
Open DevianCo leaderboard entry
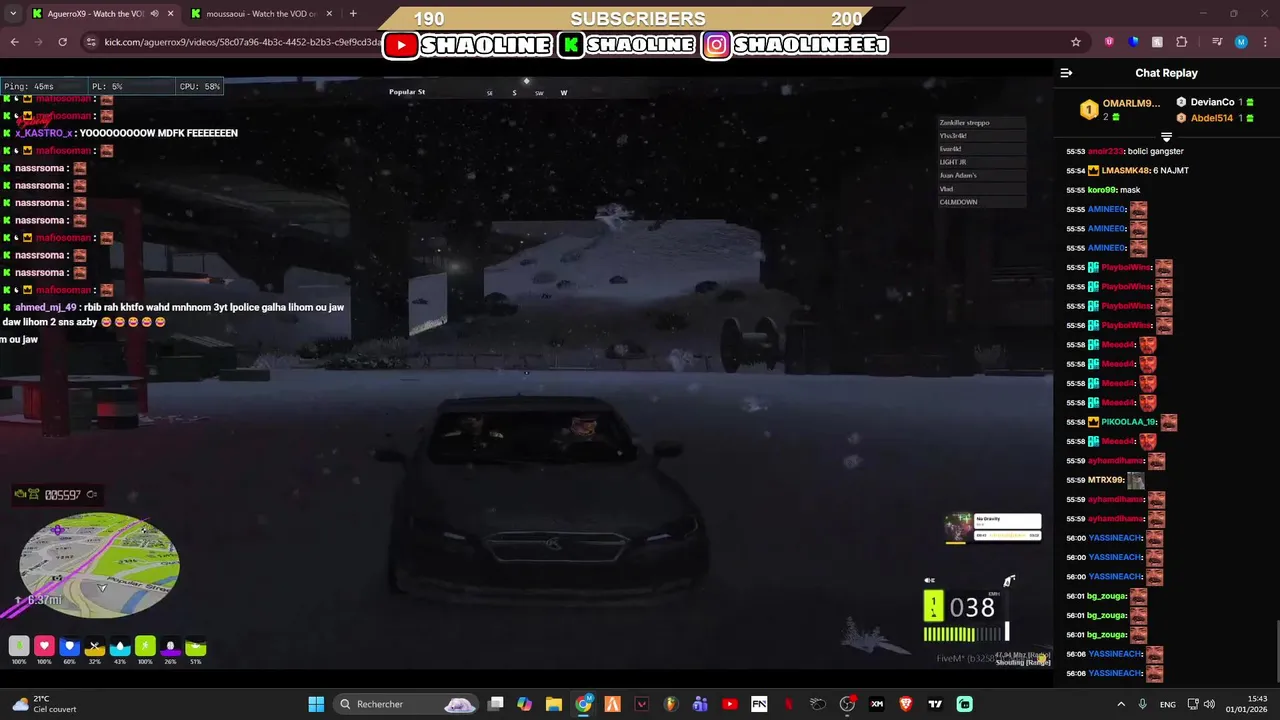(x=1215, y=102)
